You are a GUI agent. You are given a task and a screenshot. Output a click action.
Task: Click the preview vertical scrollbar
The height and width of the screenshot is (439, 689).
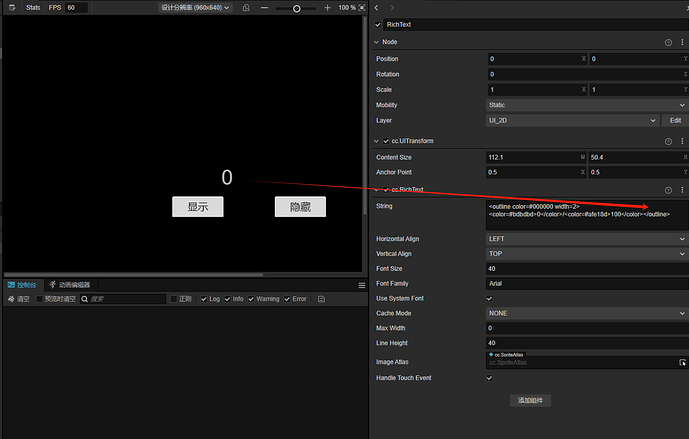tap(365, 116)
